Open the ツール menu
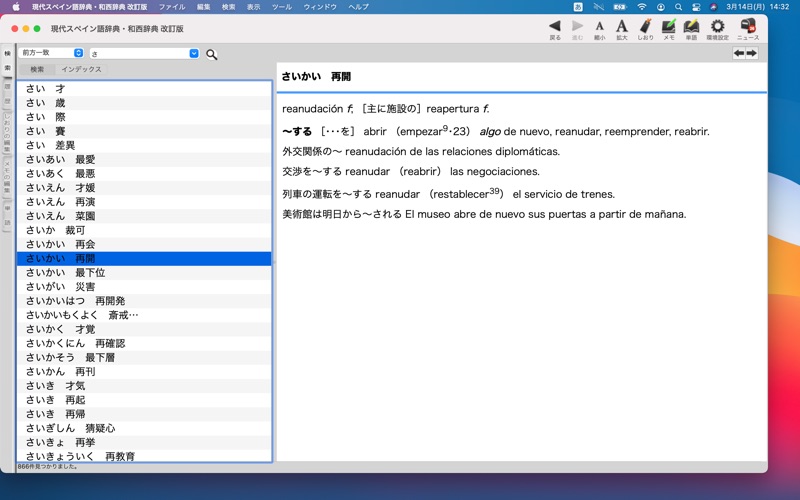 click(x=282, y=7)
